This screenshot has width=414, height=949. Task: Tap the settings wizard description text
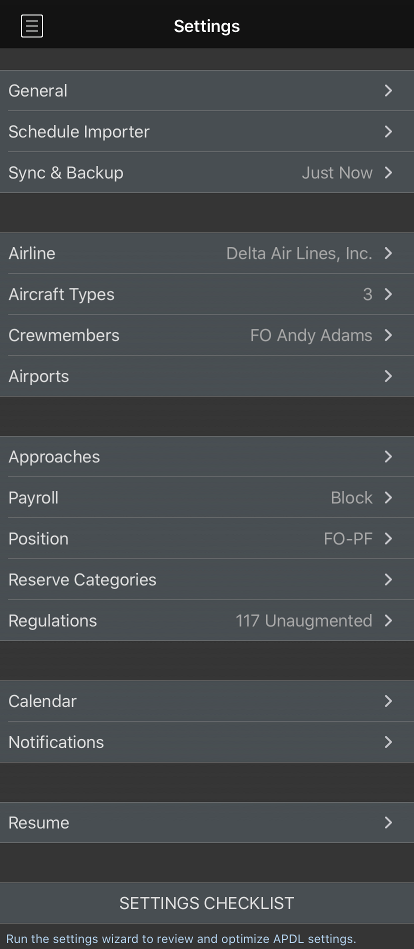180,939
